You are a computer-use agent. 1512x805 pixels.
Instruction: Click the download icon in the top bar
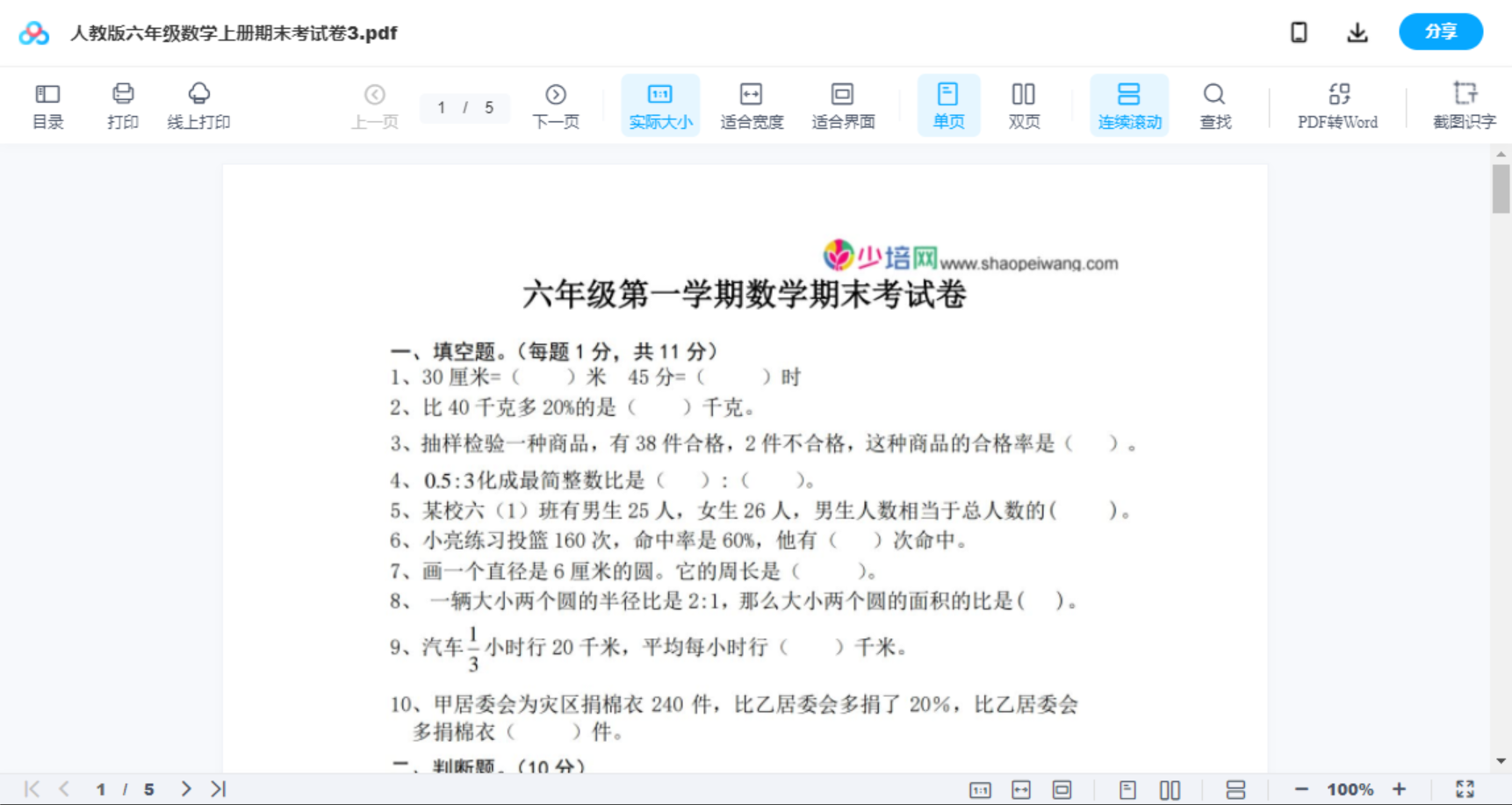1357,32
